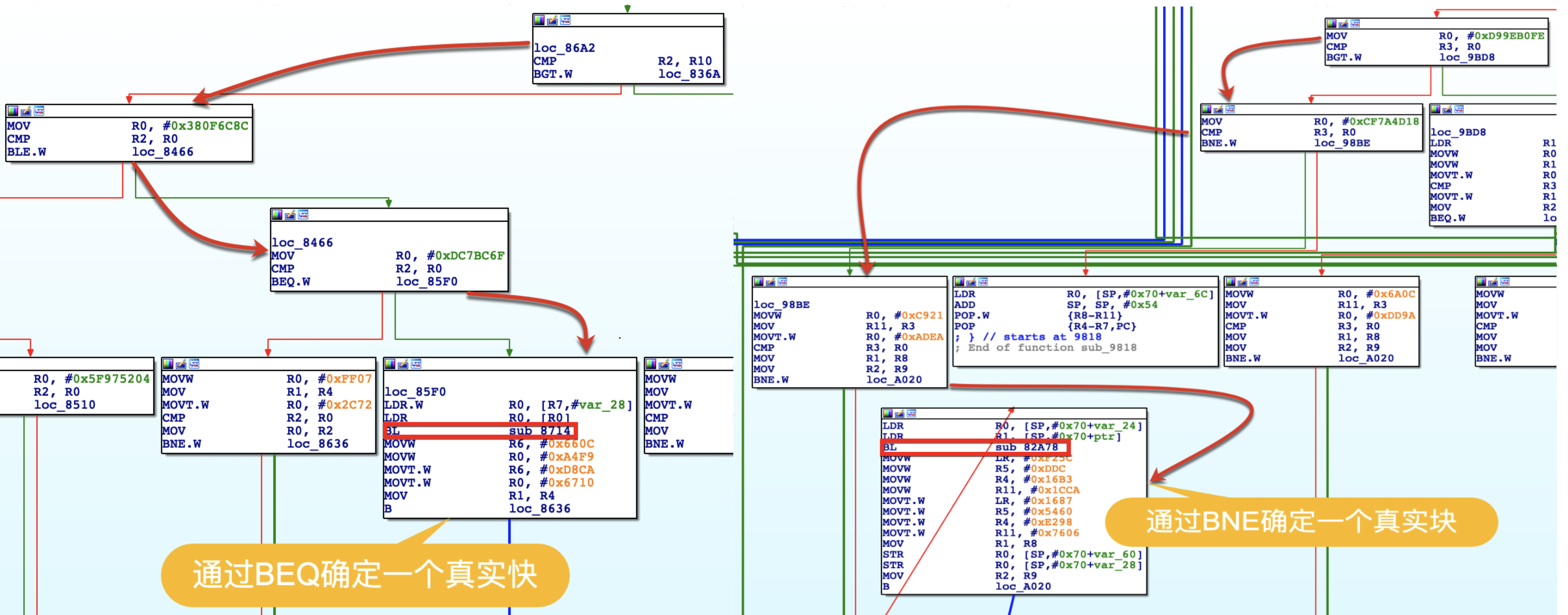
Task: Click the node color icon on the loc_98BE block
Action: point(759,282)
